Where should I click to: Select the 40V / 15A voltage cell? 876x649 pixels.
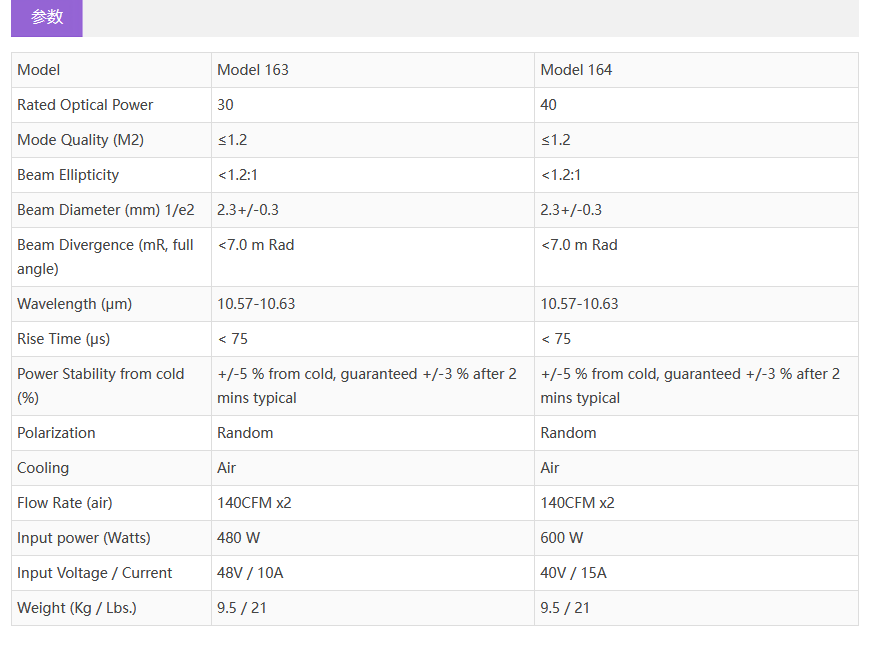(574, 573)
